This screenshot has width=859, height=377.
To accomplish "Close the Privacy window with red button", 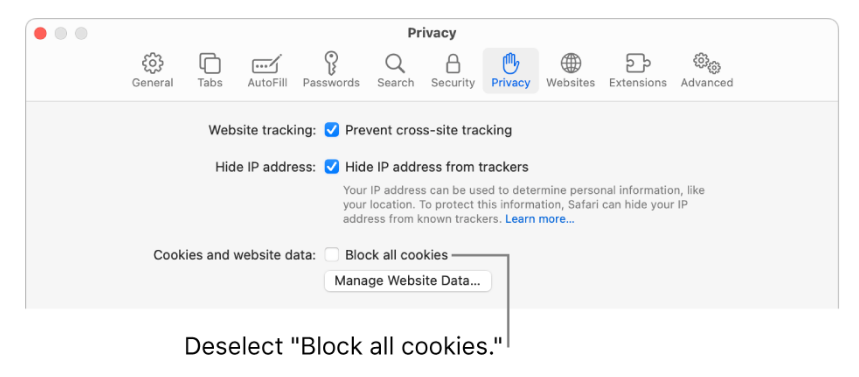I will [x=40, y=33].
